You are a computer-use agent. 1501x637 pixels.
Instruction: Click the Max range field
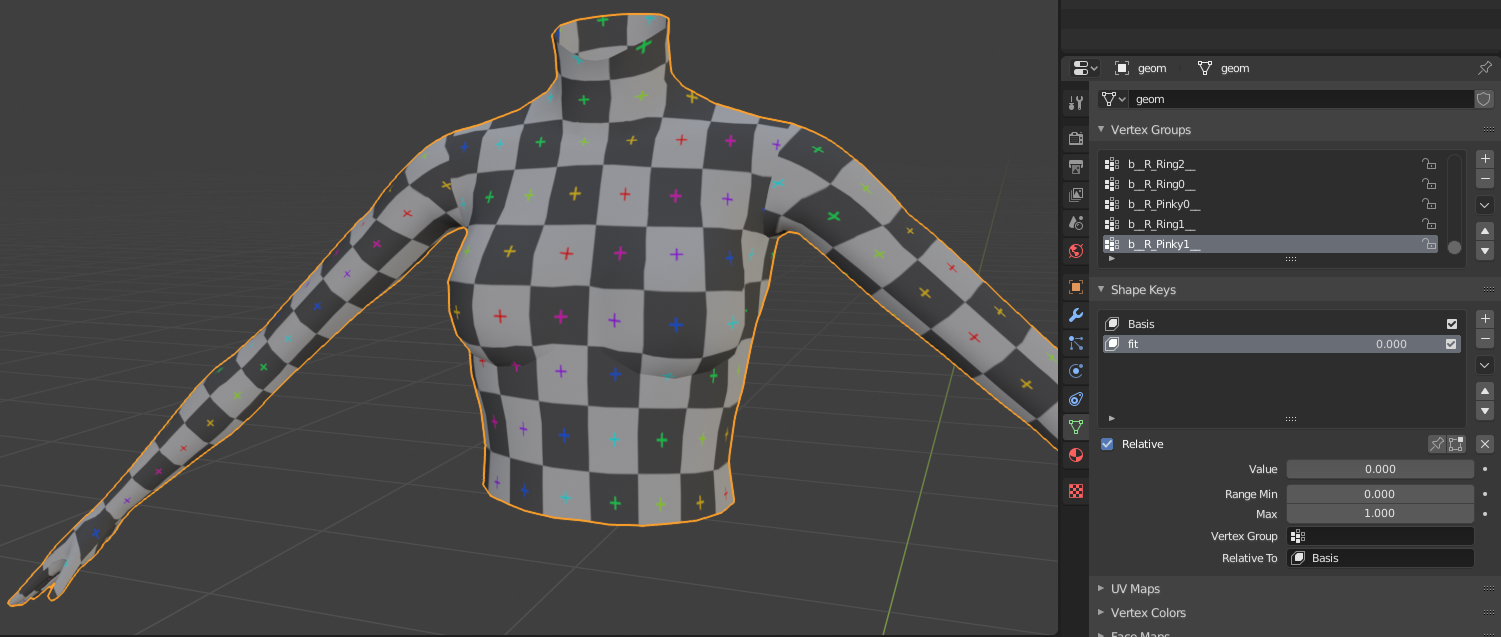1380,513
